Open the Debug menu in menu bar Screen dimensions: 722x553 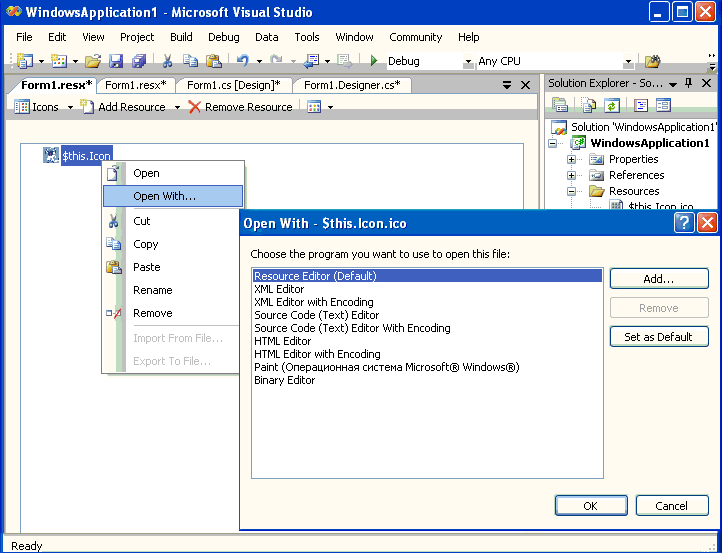[223, 37]
